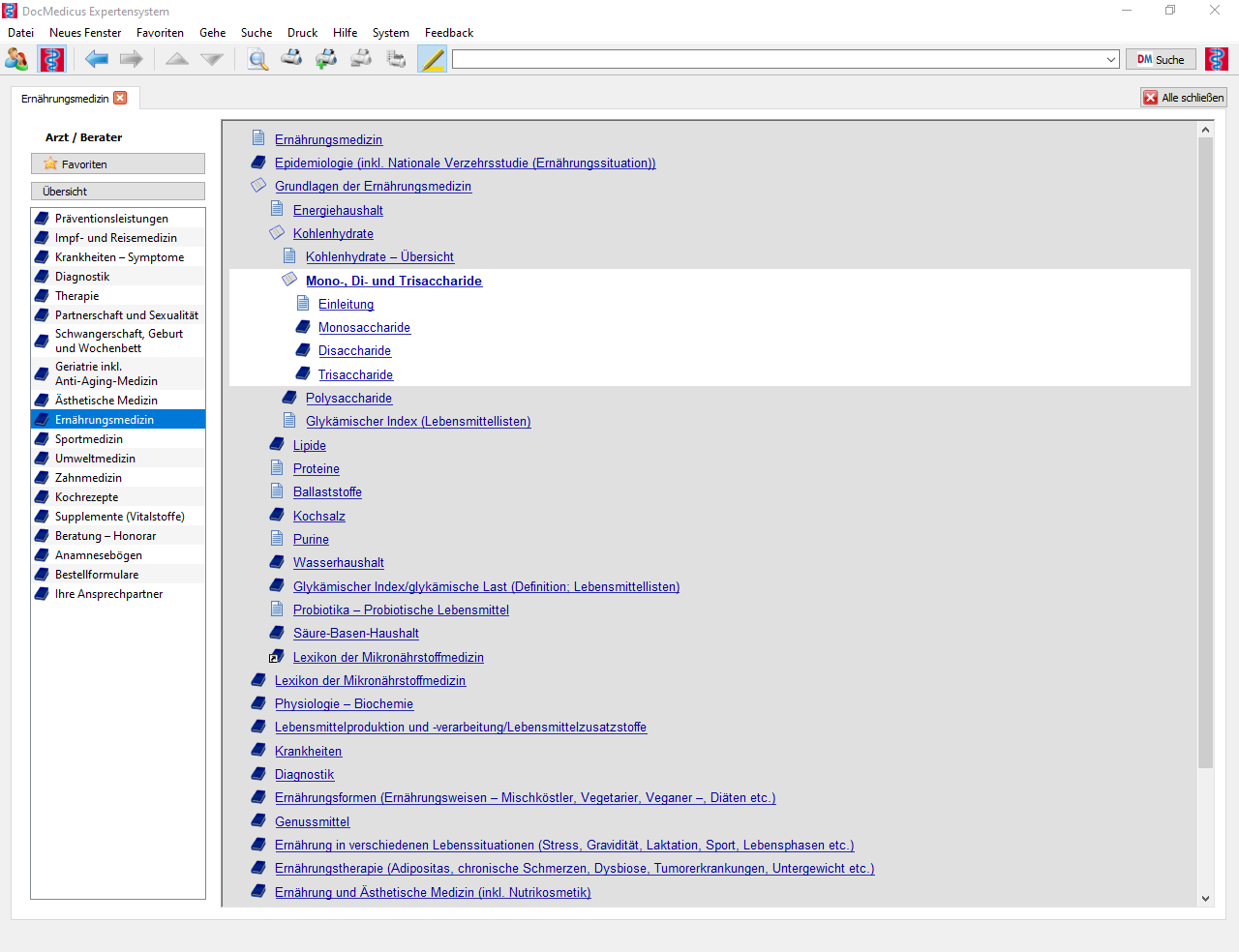Select Ihre Ansprechpartner in sidebar
The image size is (1239, 952).
pyautogui.click(x=118, y=593)
